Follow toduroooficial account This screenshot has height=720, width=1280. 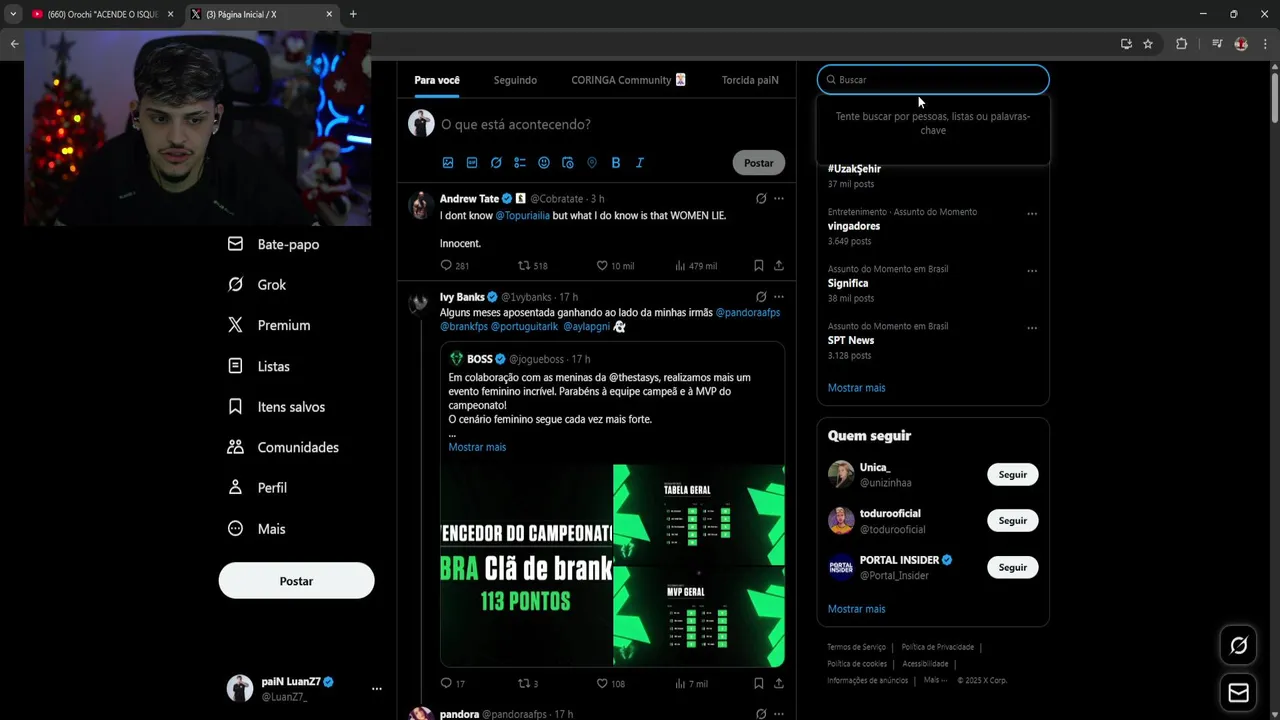pos(1012,521)
